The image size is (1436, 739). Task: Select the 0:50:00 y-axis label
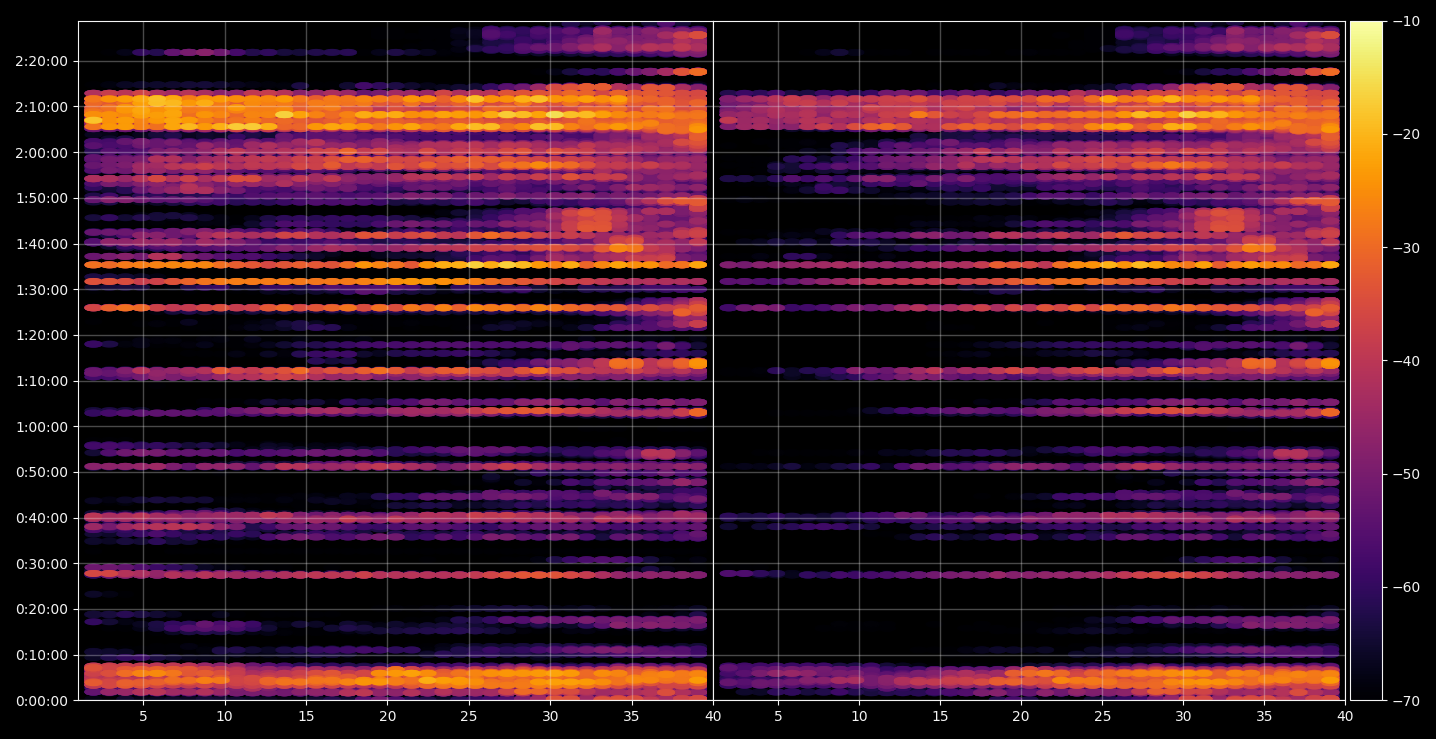point(42,472)
